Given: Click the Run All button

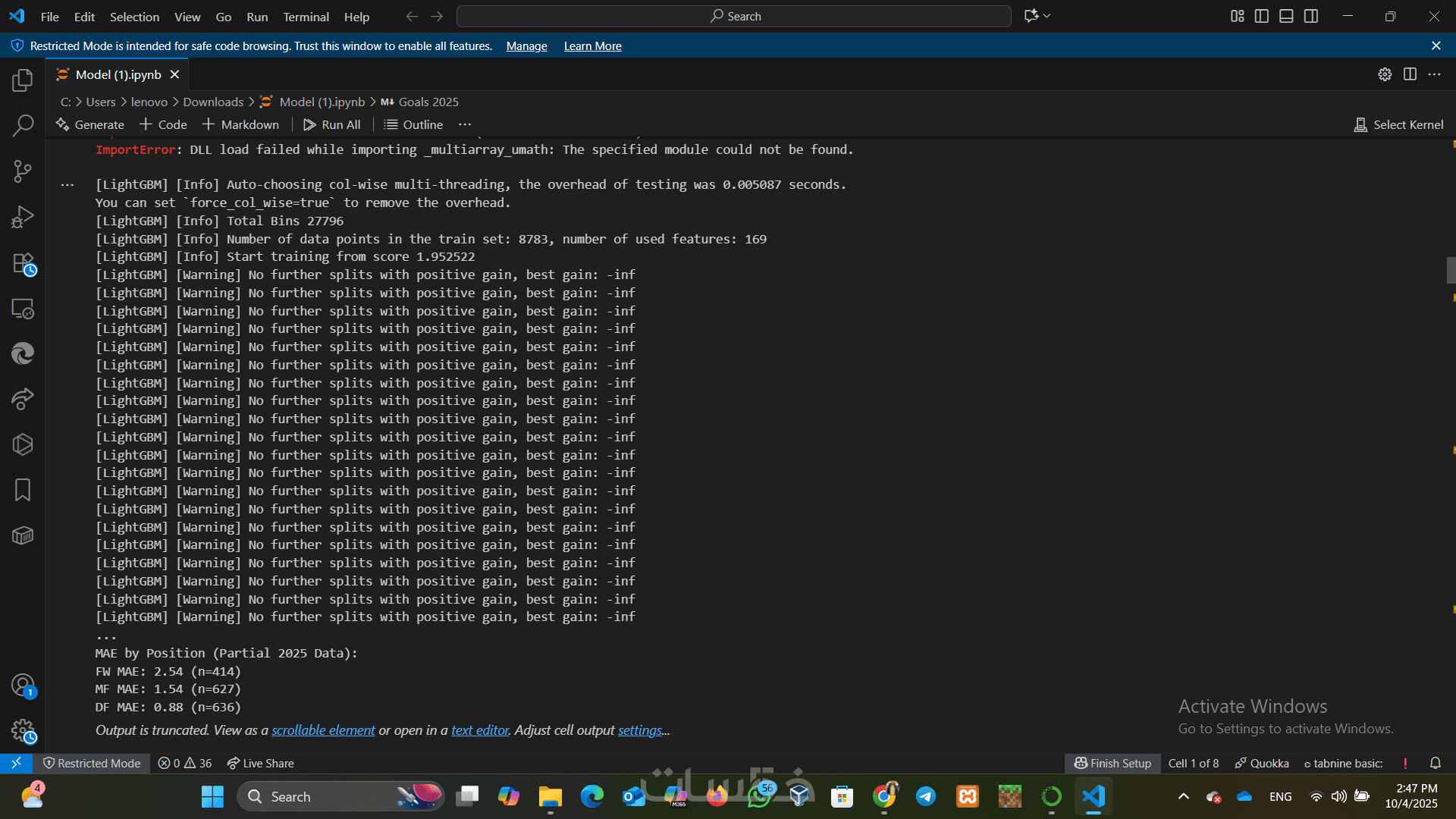Looking at the screenshot, I should pyautogui.click(x=332, y=124).
